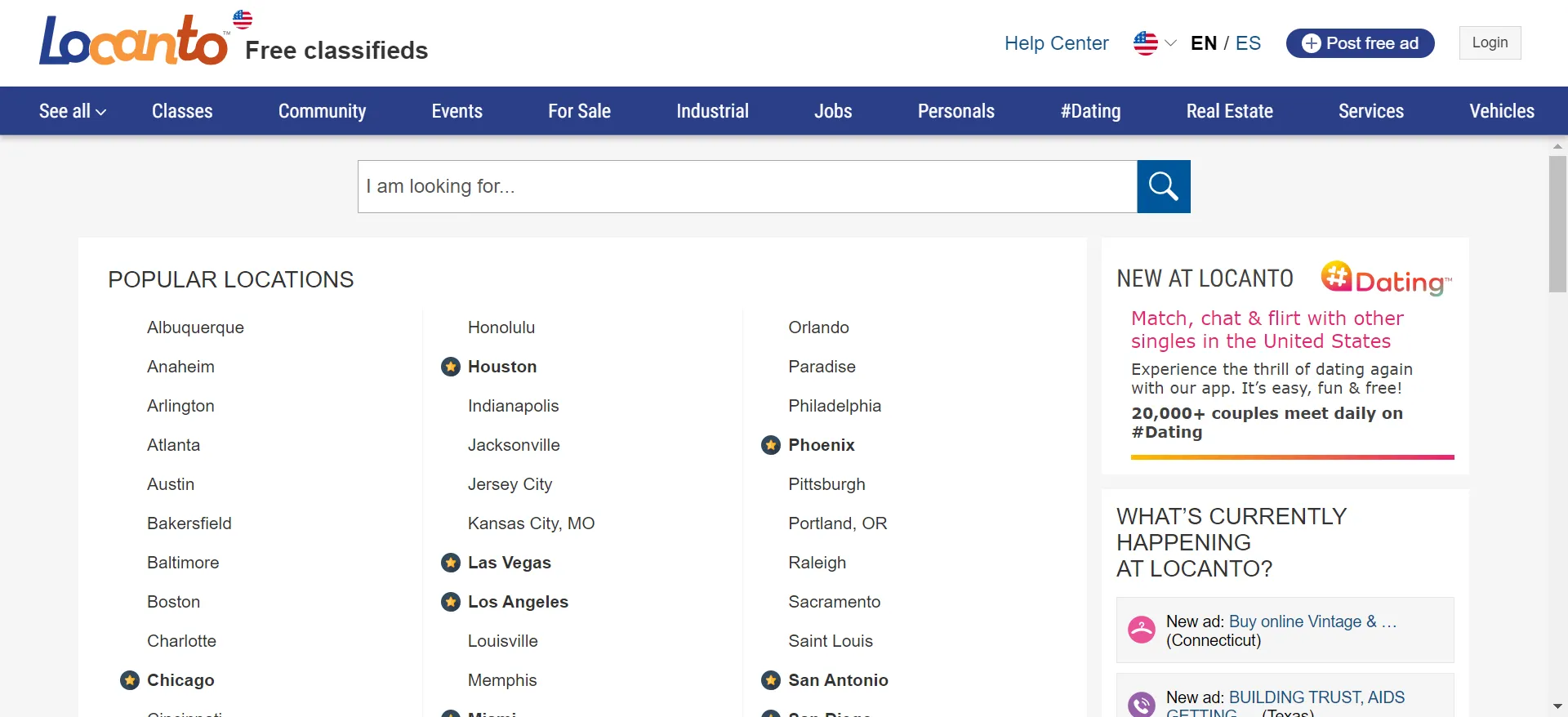Viewport: 1568px width, 717px height.
Task: Open the Indianapolis location
Action: pos(513,406)
